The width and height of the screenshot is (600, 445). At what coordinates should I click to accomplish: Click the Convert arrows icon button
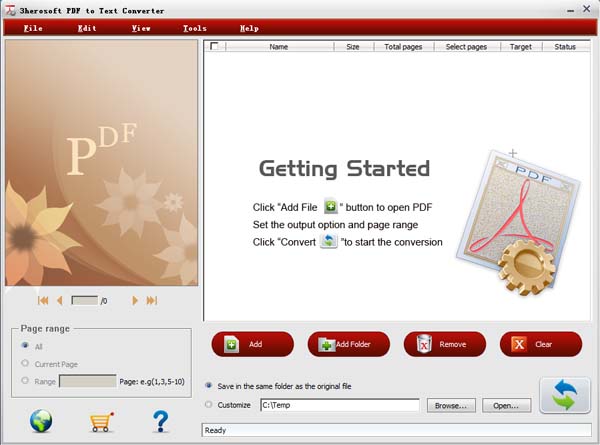(565, 395)
